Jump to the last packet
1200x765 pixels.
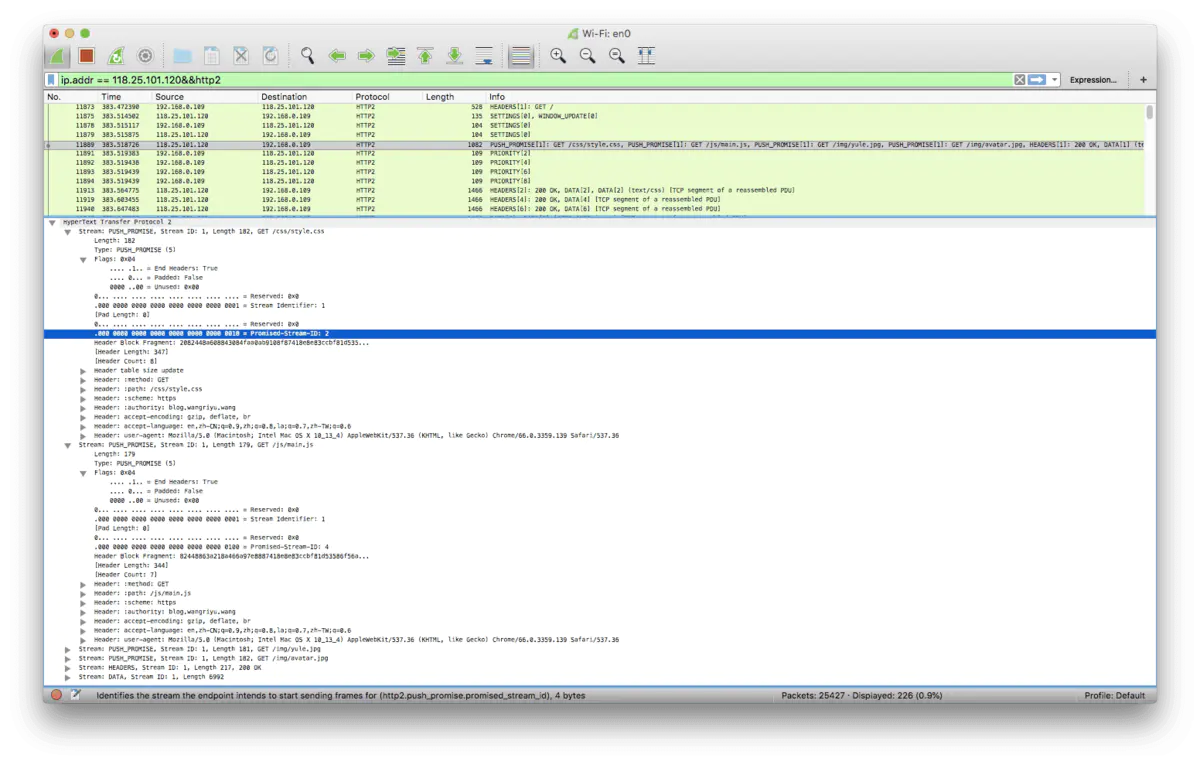pyautogui.click(x=454, y=57)
